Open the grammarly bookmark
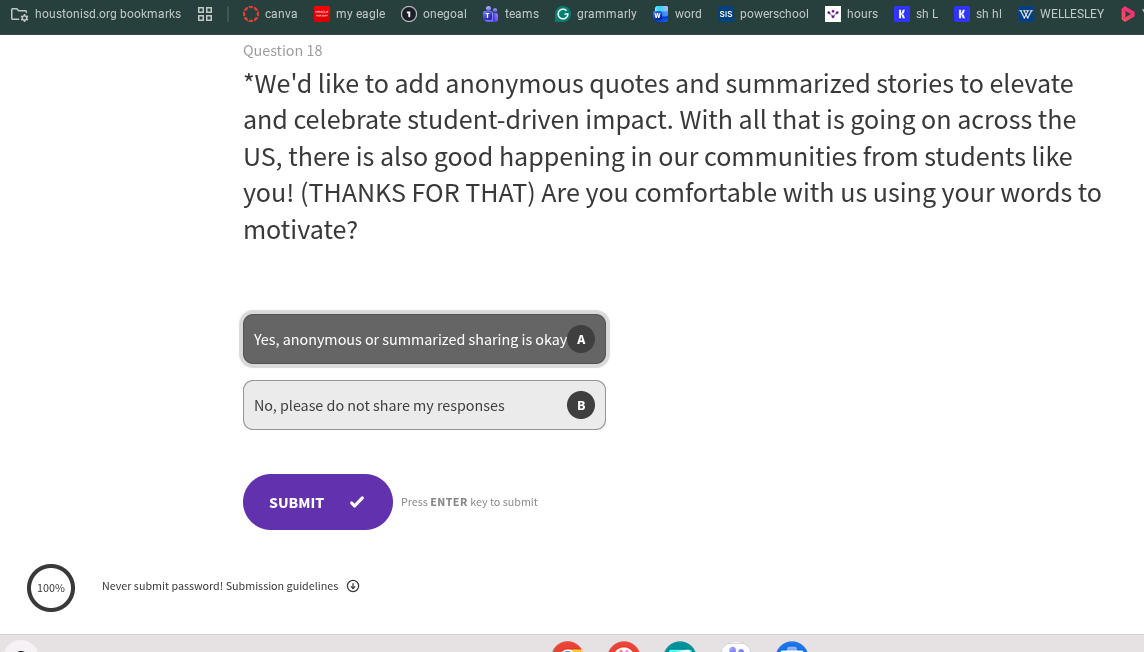Viewport: 1144px width, 652px height. tap(596, 14)
